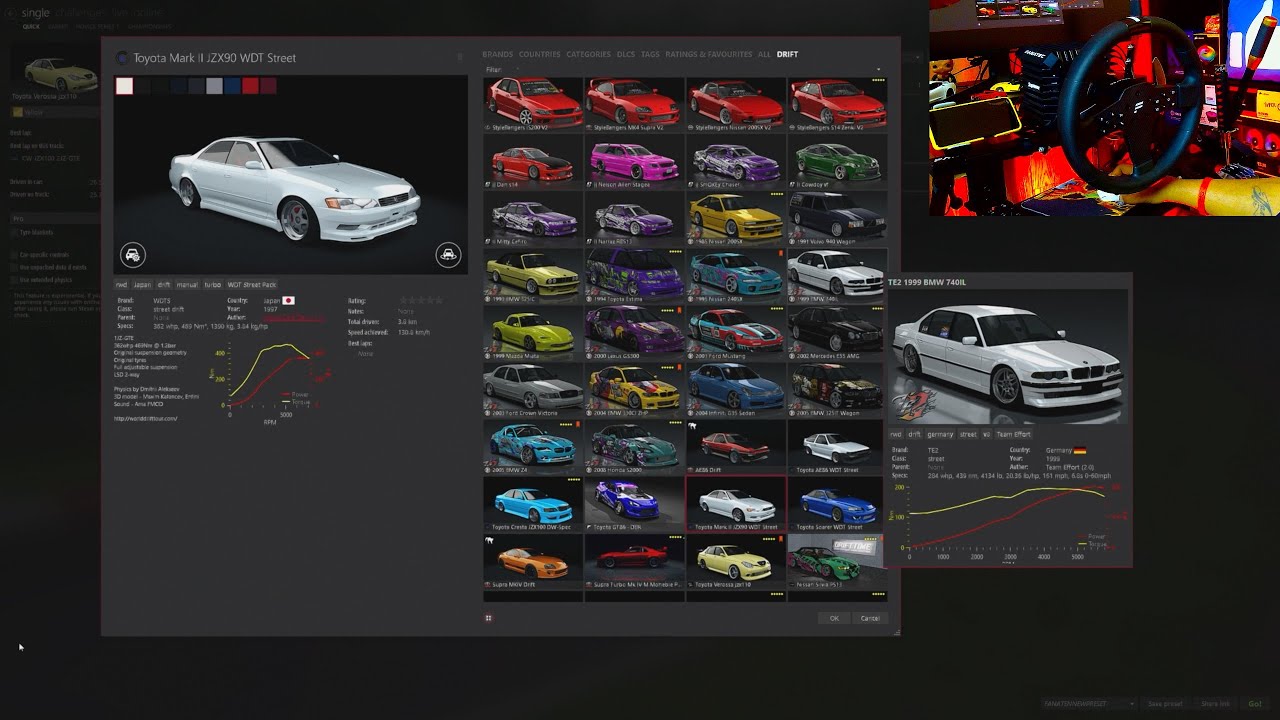Click the 'rwd' tag under car preview

tap(122, 285)
